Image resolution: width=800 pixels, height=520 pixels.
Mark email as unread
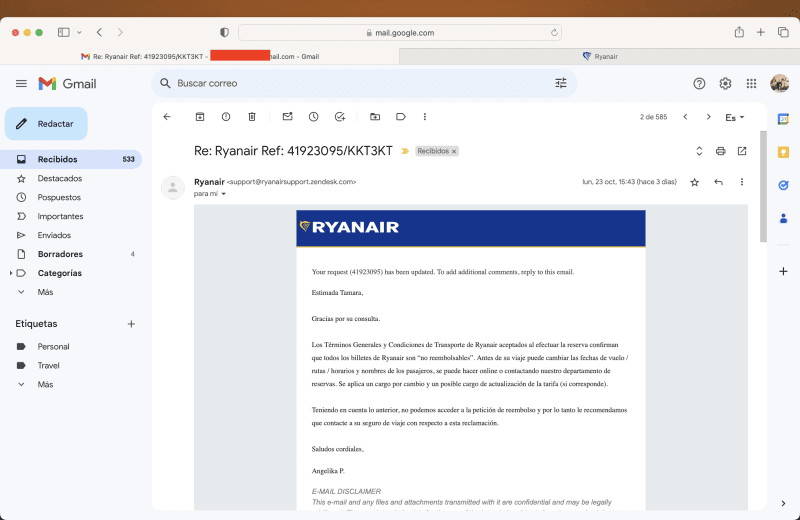[x=288, y=117]
